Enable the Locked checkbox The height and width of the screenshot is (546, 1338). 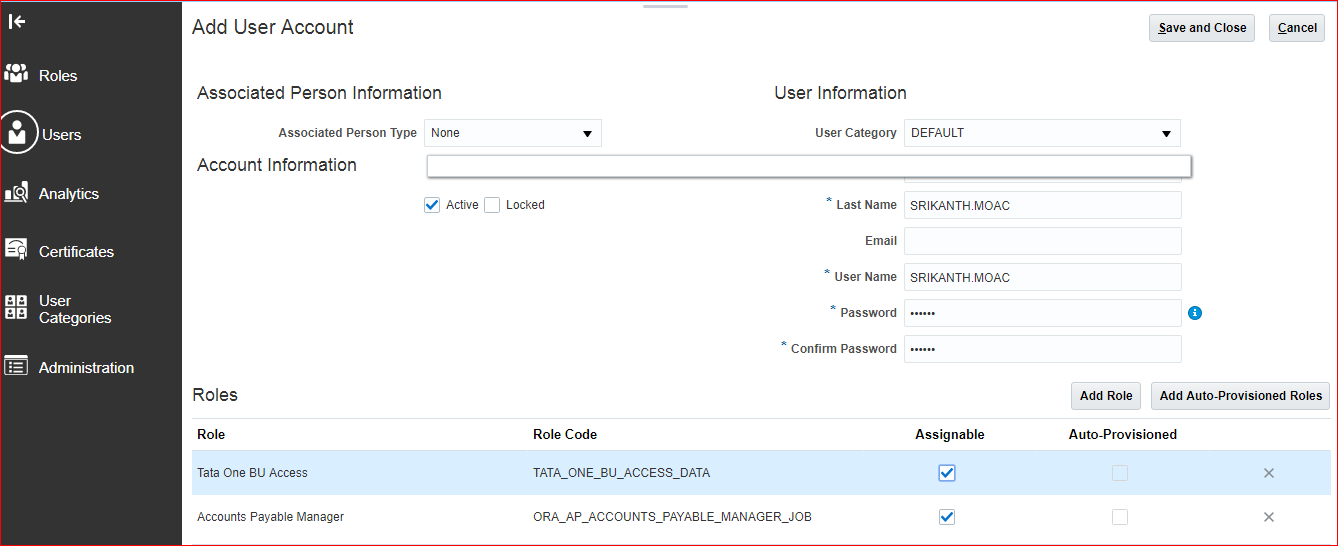(x=492, y=205)
